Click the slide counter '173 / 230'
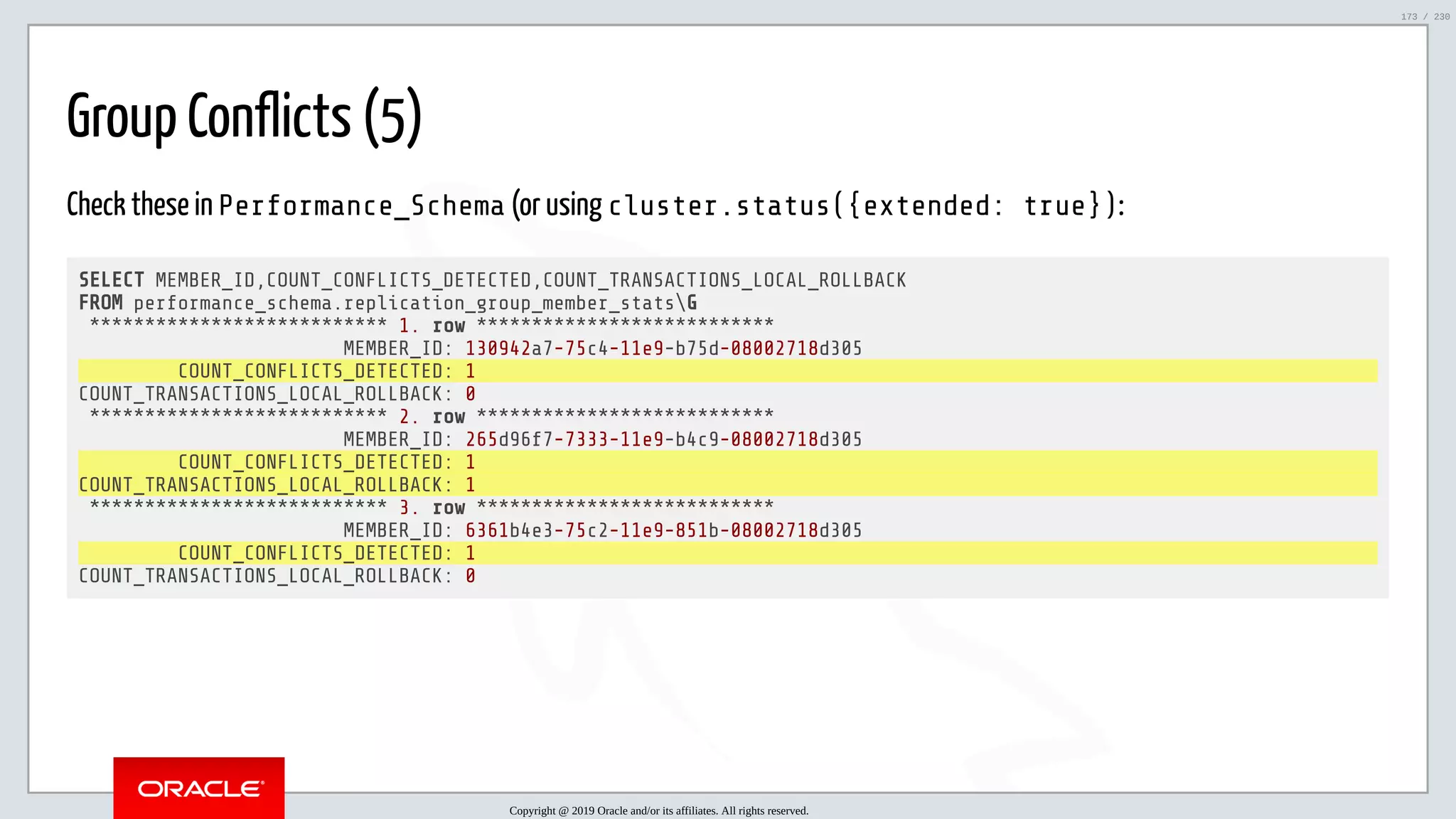 point(1425,16)
